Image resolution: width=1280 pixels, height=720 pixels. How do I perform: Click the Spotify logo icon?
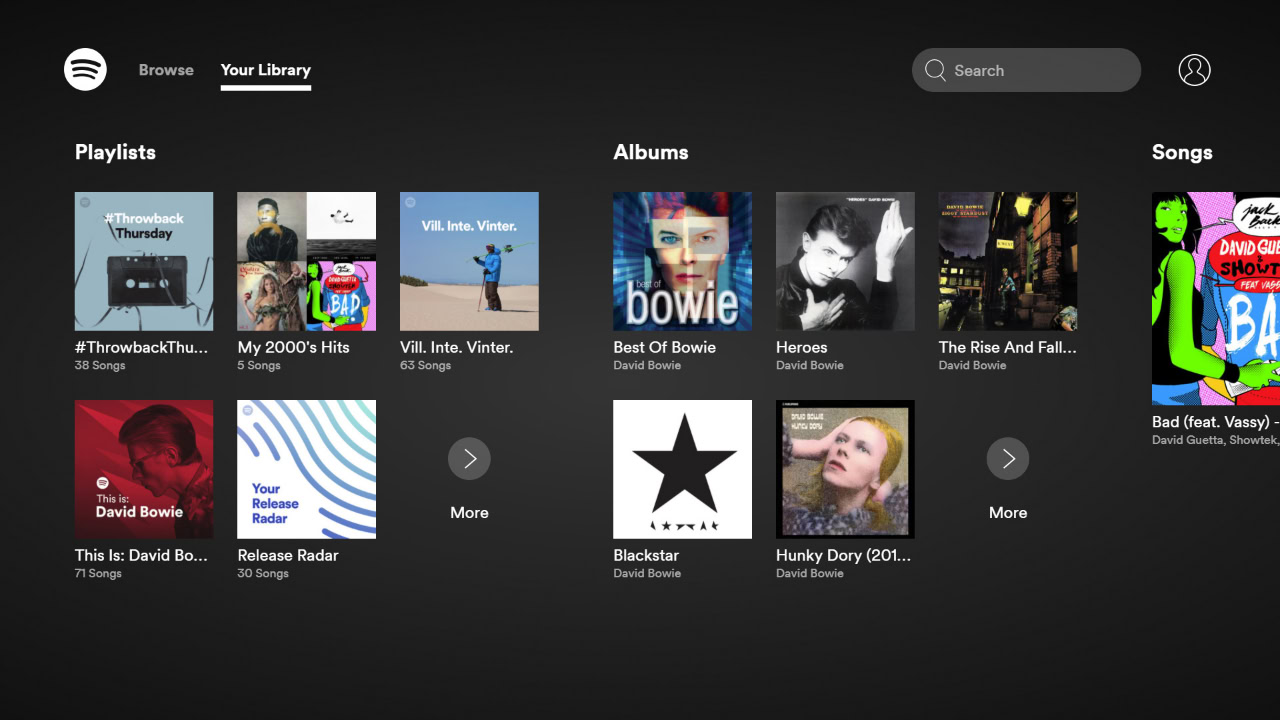tap(85, 70)
